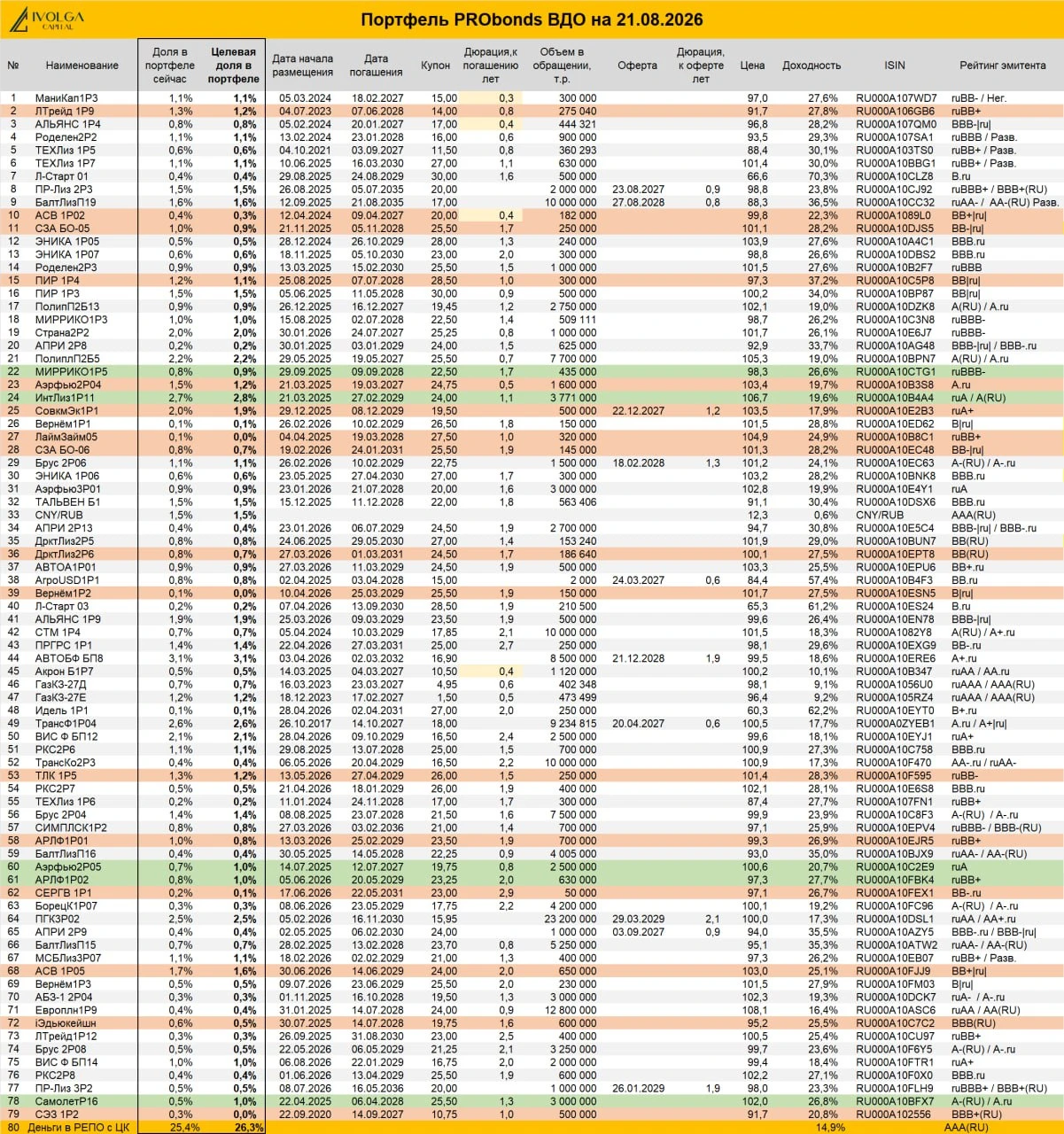1064x1134 pixels.
Task: Select the 'Акрон Б1Р7' name cell
Action: click(x=64, y=672)
